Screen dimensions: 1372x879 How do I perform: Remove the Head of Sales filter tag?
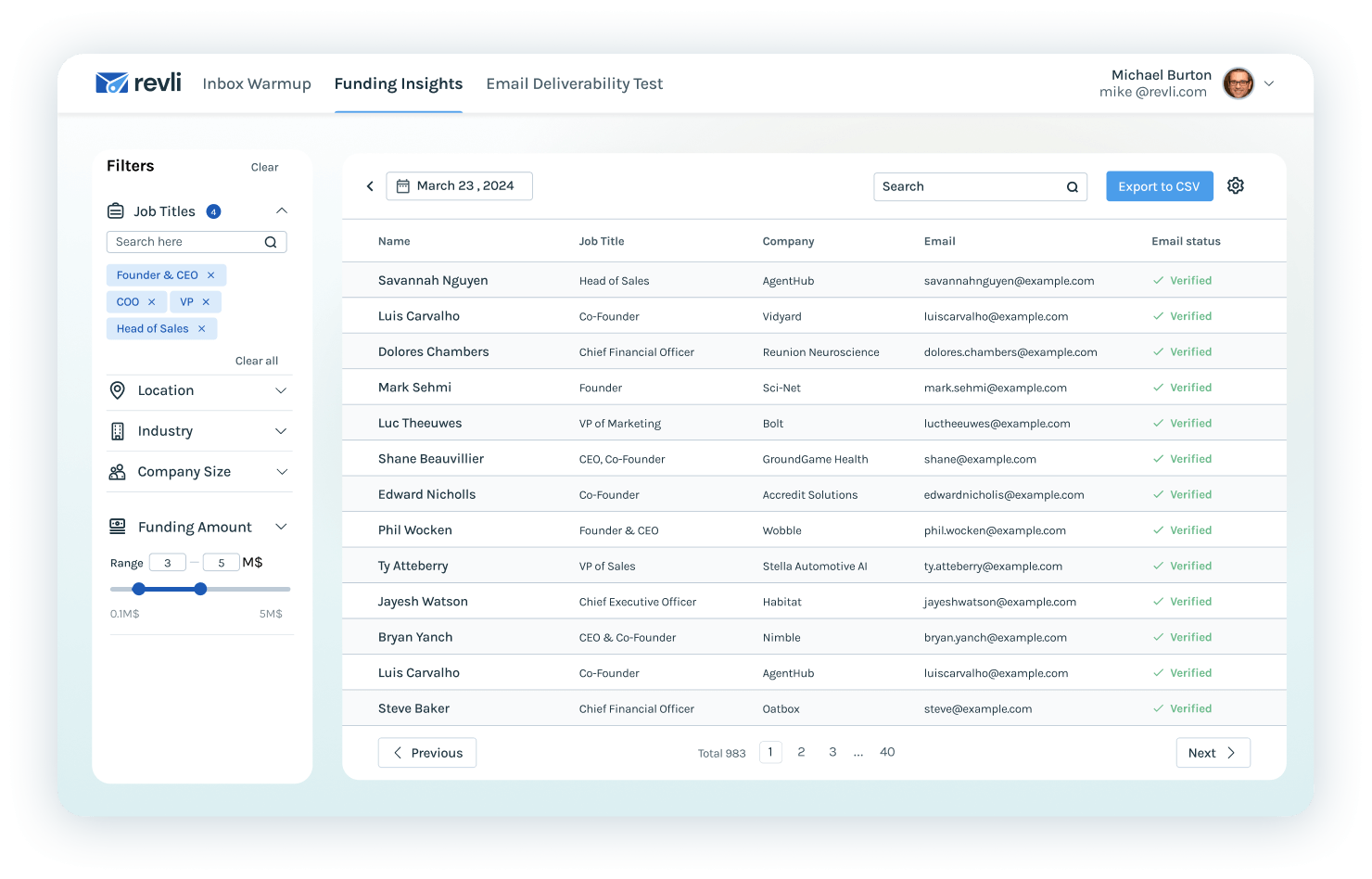pos(202,329)
